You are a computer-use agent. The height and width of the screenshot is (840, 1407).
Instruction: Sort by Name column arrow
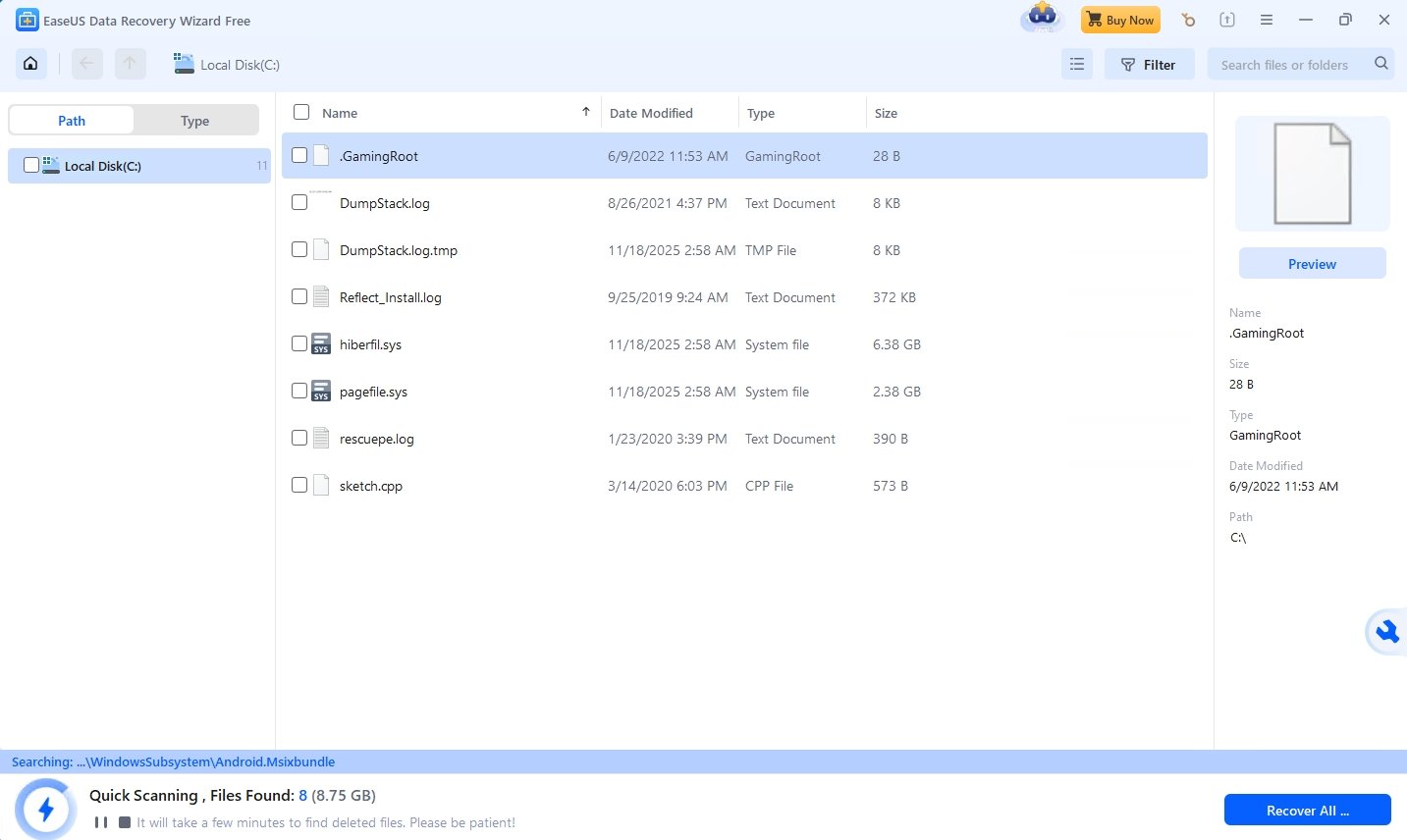point(586,112)
